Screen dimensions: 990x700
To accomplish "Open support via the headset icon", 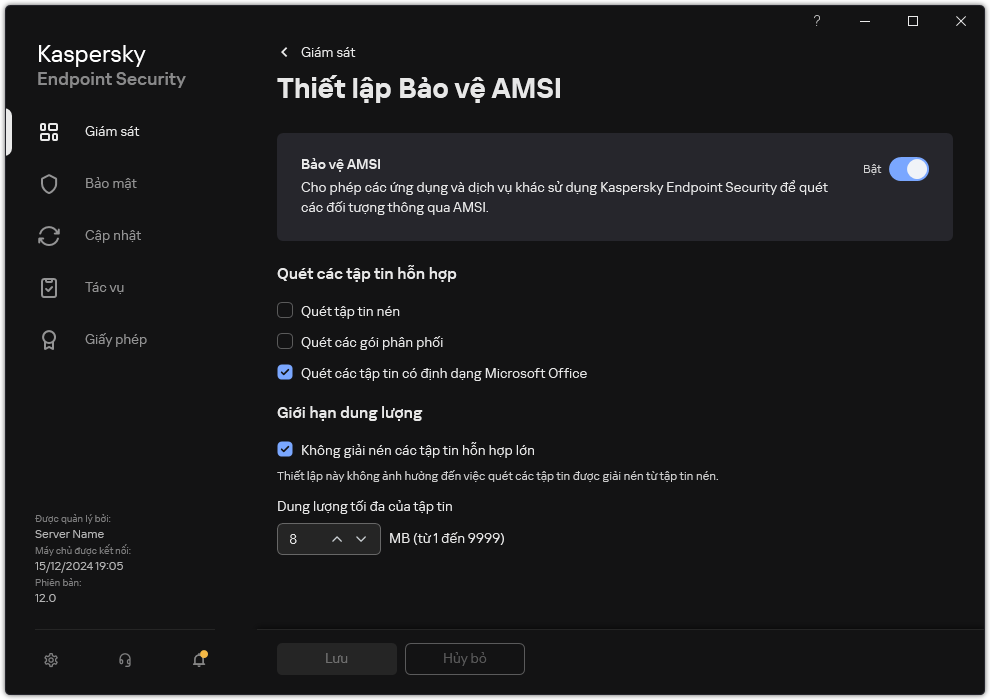I will click(125, 660).
